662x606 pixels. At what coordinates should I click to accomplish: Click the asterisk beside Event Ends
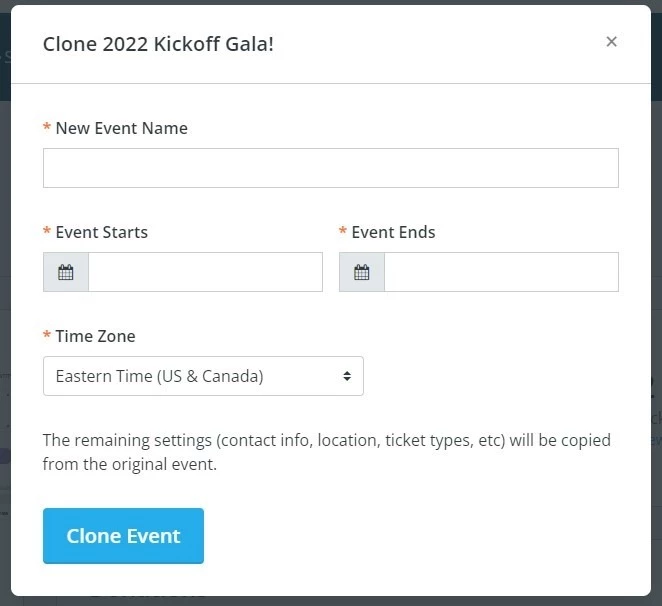pyautogui.click(x=343, y=233)
